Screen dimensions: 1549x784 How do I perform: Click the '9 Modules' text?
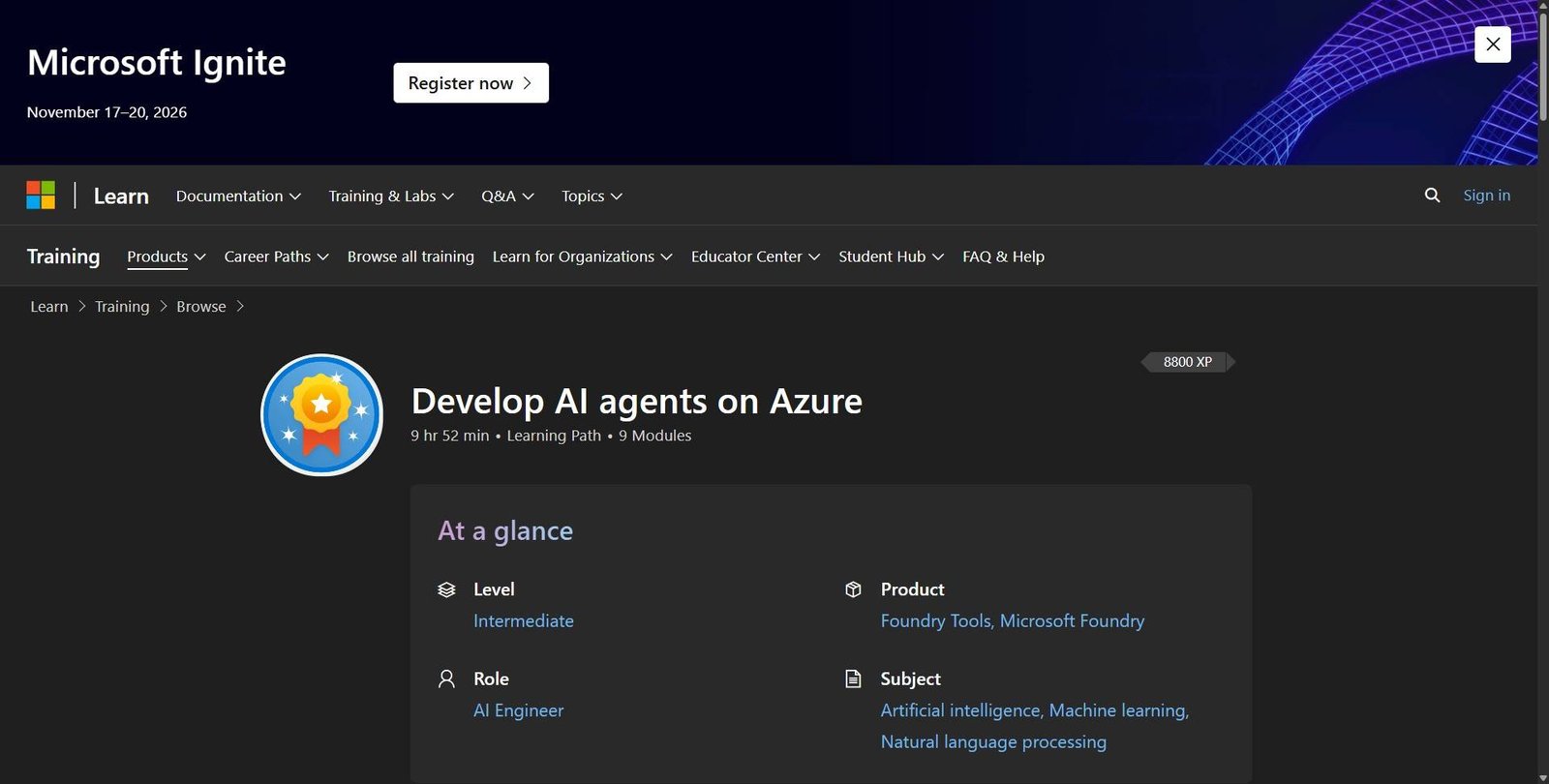click(x=655, y=436)
